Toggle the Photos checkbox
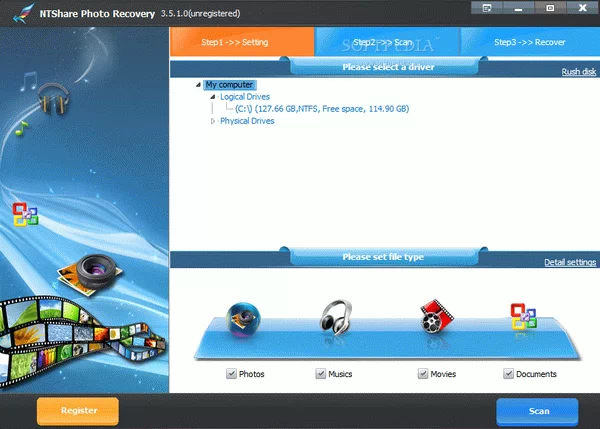Viewport: 600px width, 429px height. 231,374
